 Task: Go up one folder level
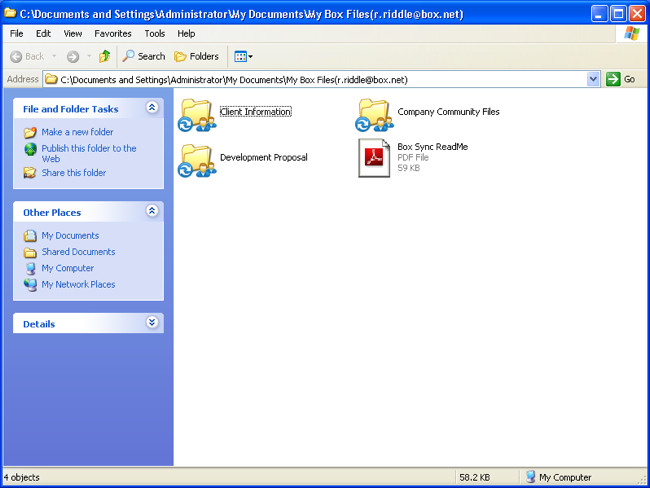coord(104,56)
